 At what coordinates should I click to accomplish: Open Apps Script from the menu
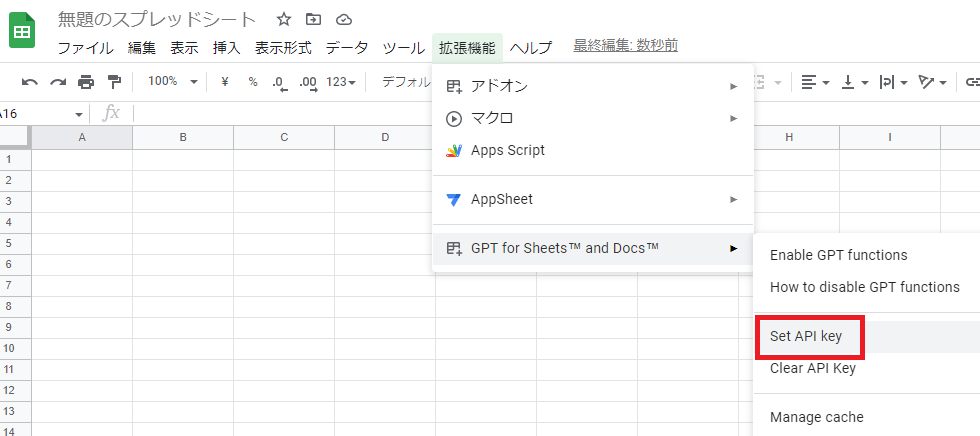[x=592, y=151]
